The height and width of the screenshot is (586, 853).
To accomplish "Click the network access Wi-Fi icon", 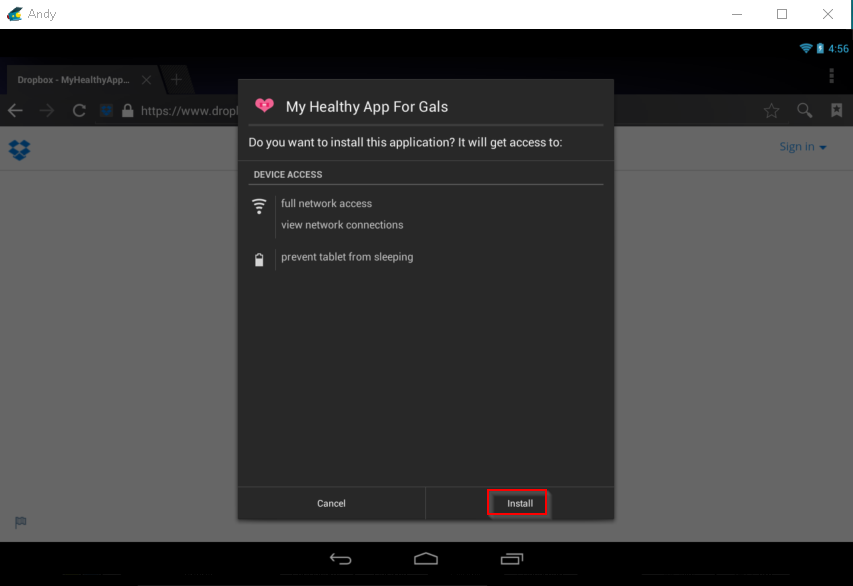I will (259, 206).
